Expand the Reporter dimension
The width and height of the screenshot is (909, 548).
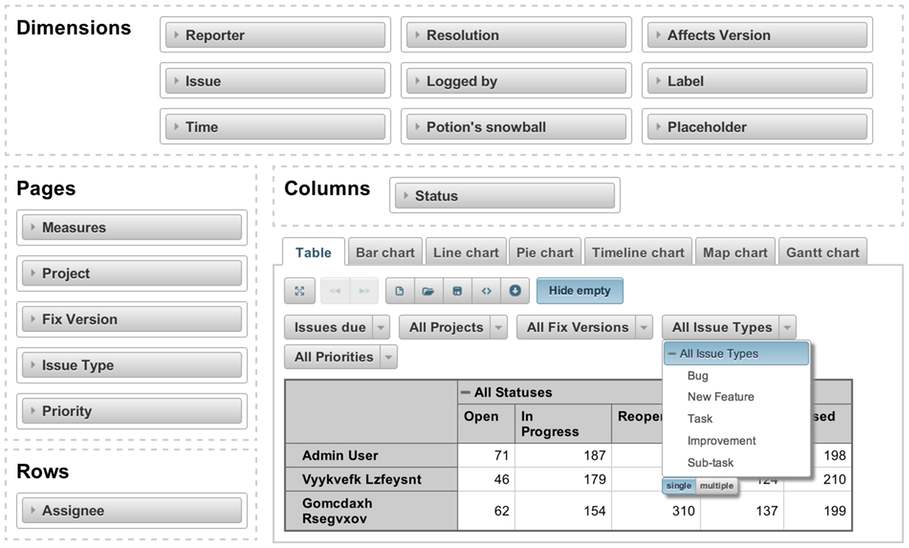tap(273, 35)
